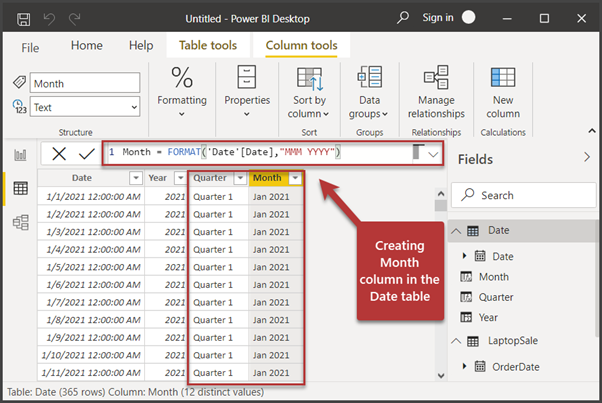Open the Formatting percent menu

click(182, 91)
